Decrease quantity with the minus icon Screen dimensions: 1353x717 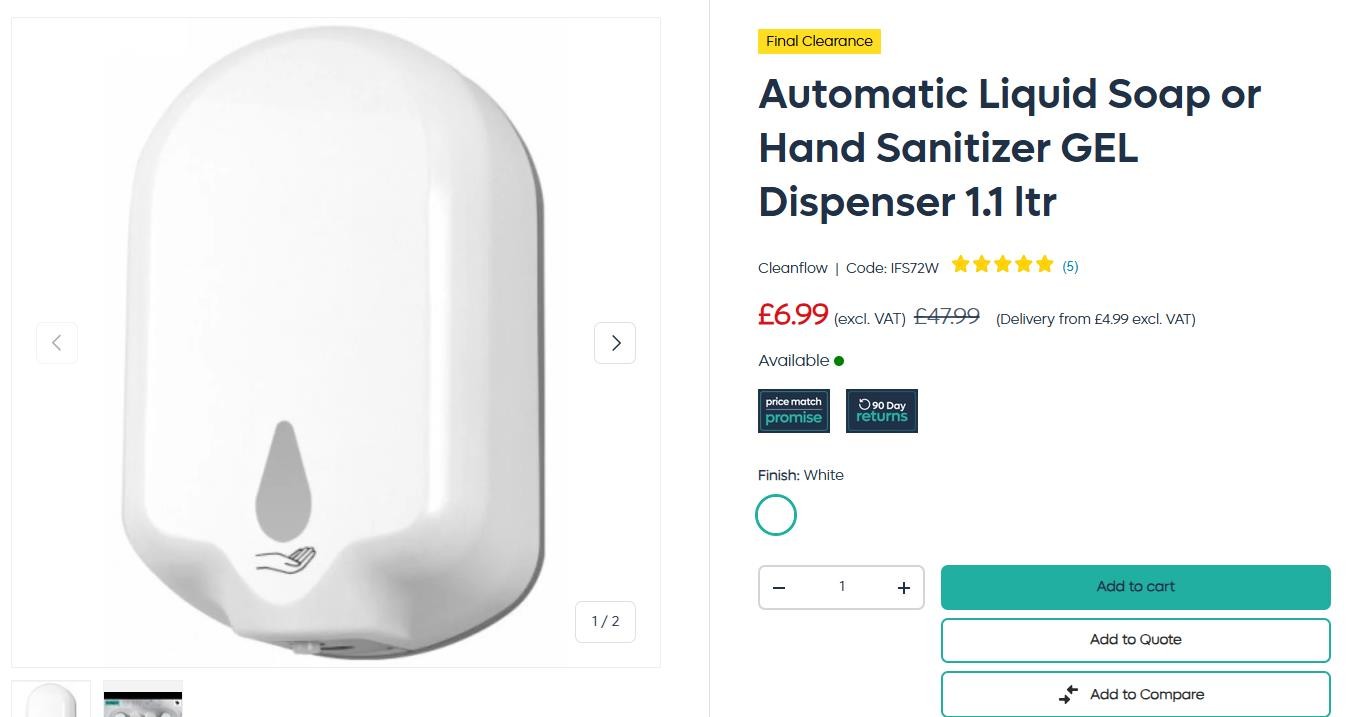coord(779,588)
